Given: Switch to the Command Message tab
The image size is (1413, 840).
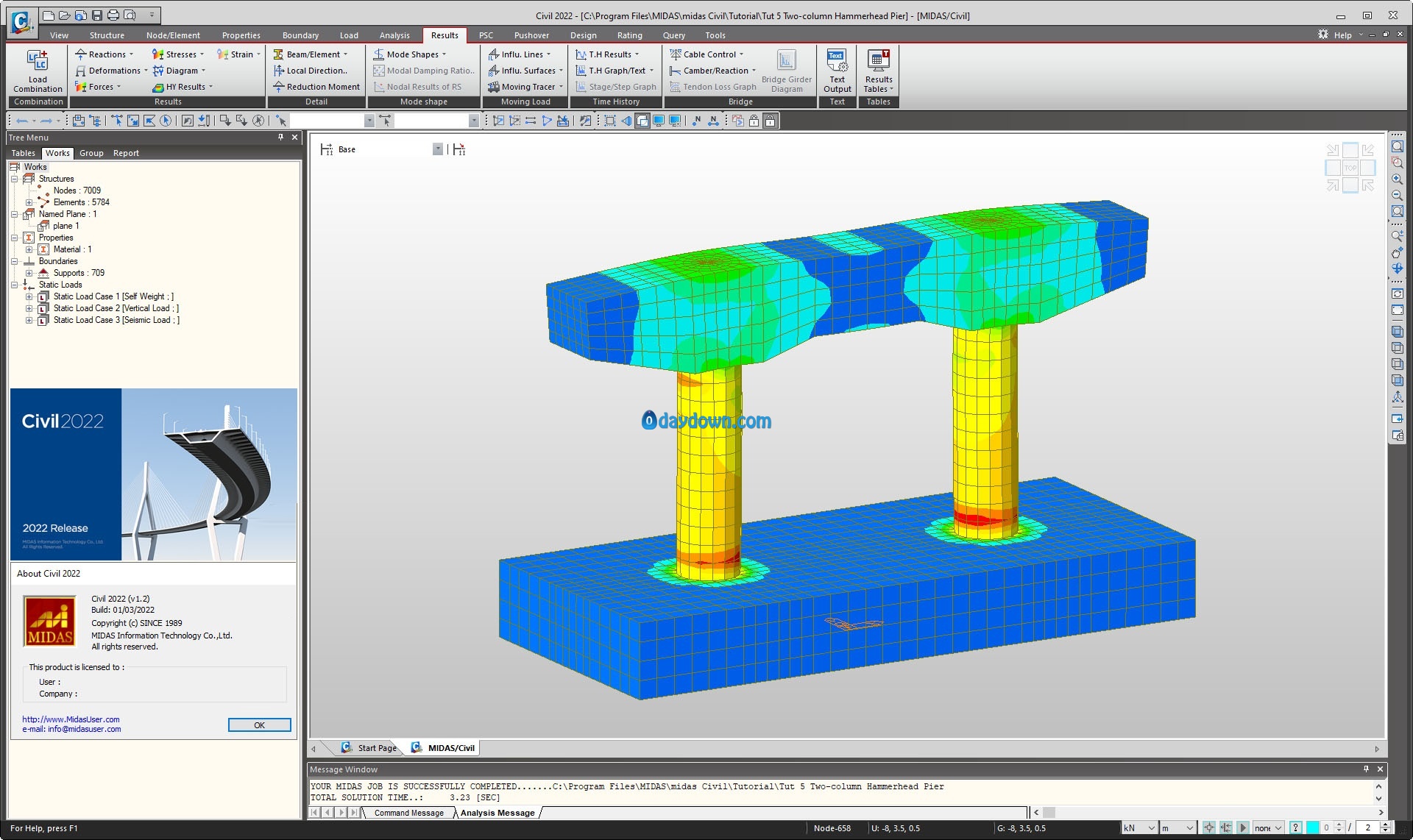Looking at the screenshot, I should tap(408, 813).
